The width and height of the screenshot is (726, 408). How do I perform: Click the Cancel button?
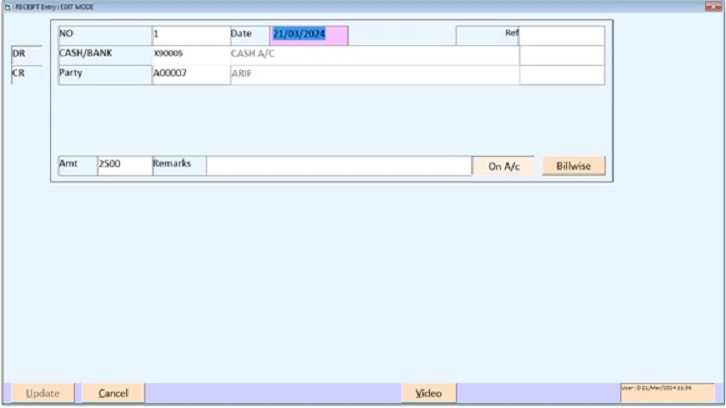[113, 393]
